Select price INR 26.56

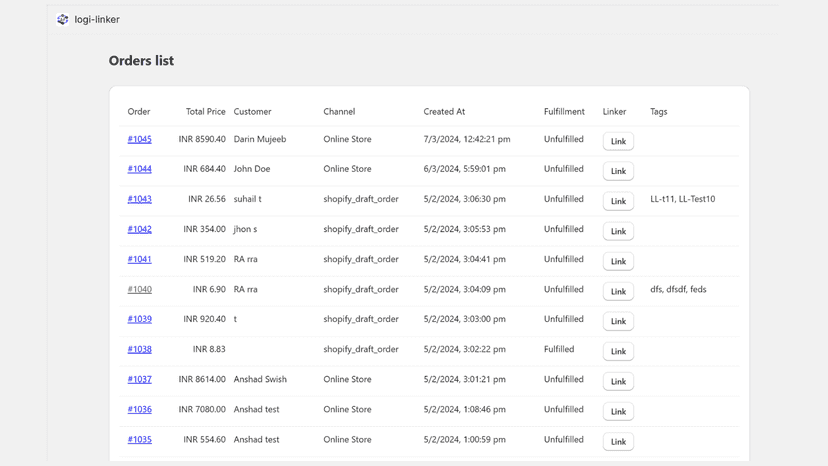point(206,199)
